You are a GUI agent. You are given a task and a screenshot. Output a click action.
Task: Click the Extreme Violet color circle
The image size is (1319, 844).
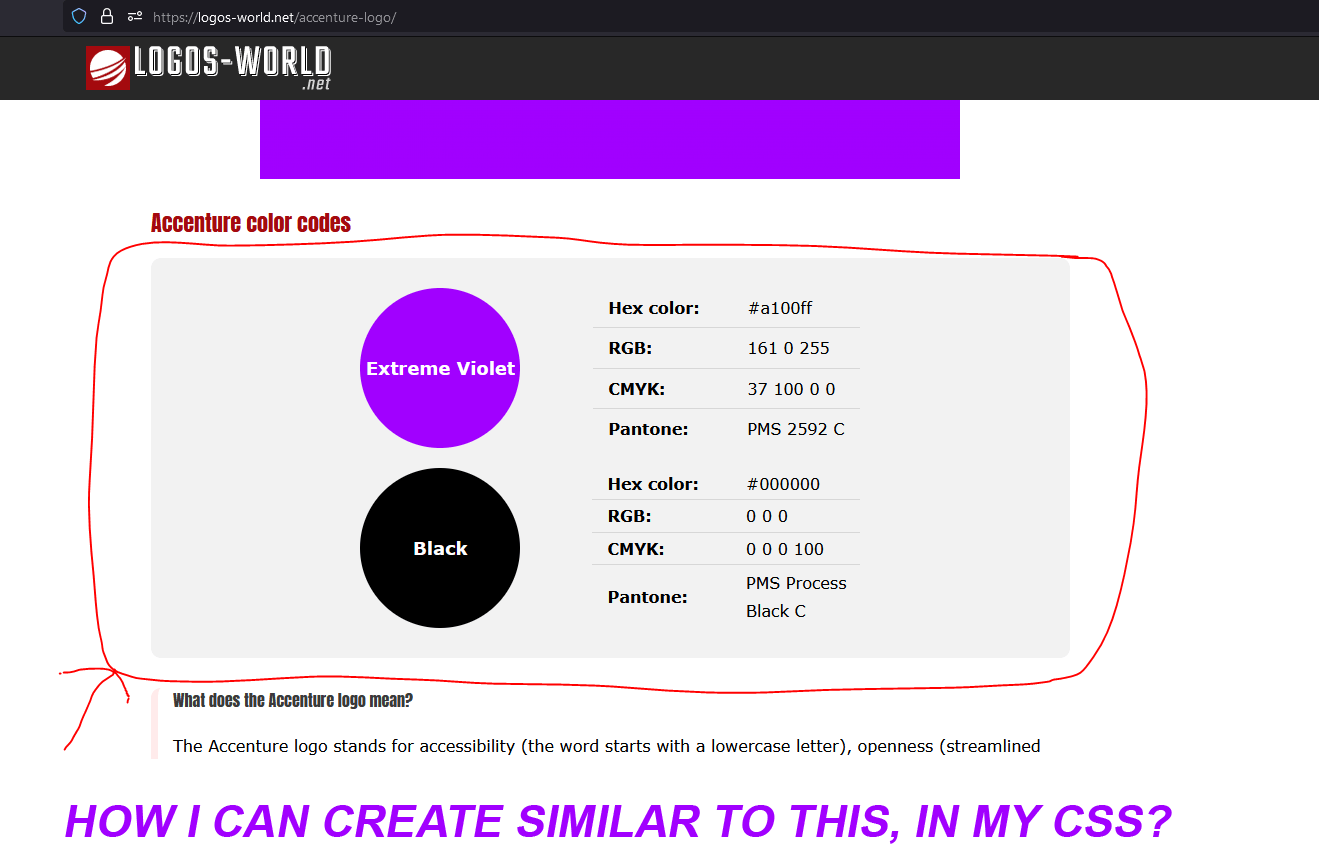[x=440, y=368]
